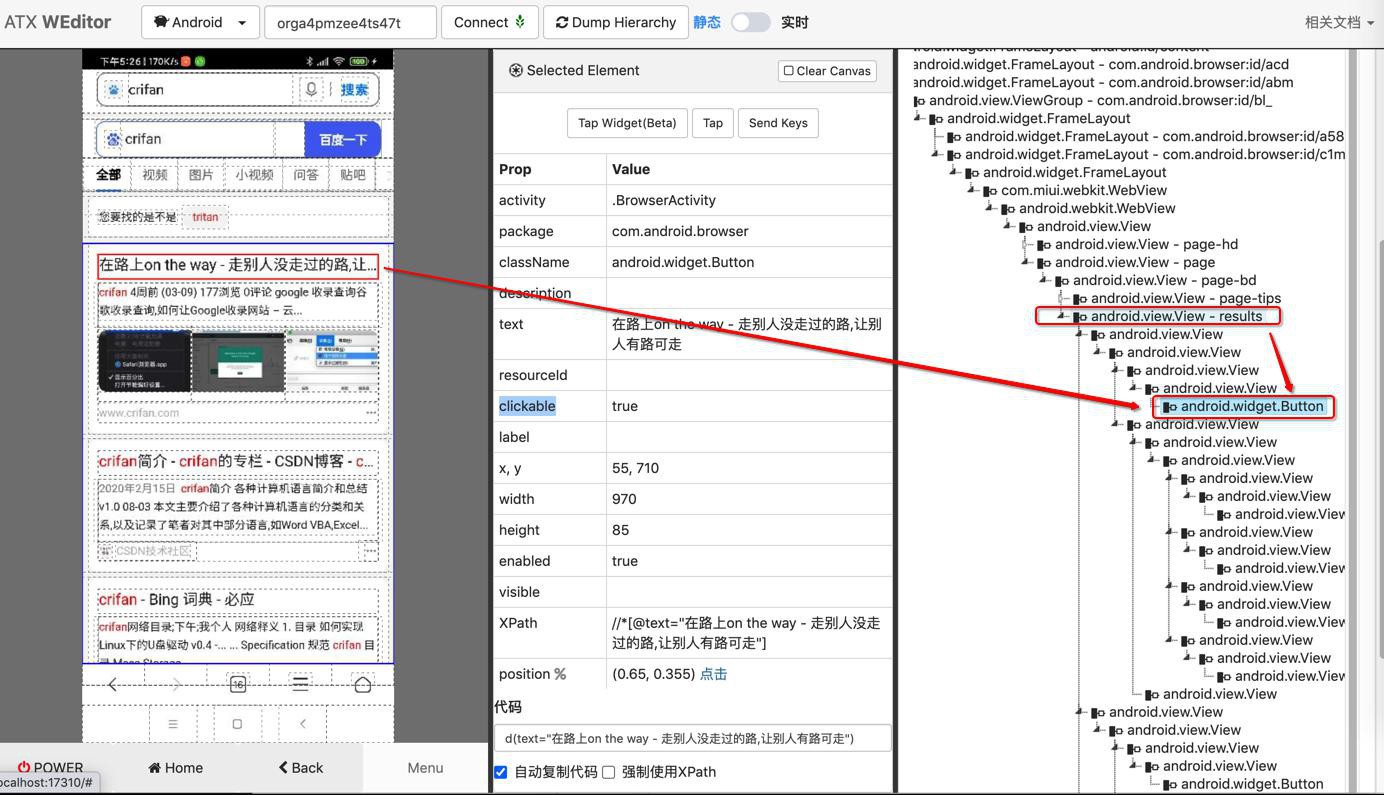Tap the microphone icon in phone search bar
This screenshot has width=1384, height=795.
pyautogui.click(x=312, y=89)
